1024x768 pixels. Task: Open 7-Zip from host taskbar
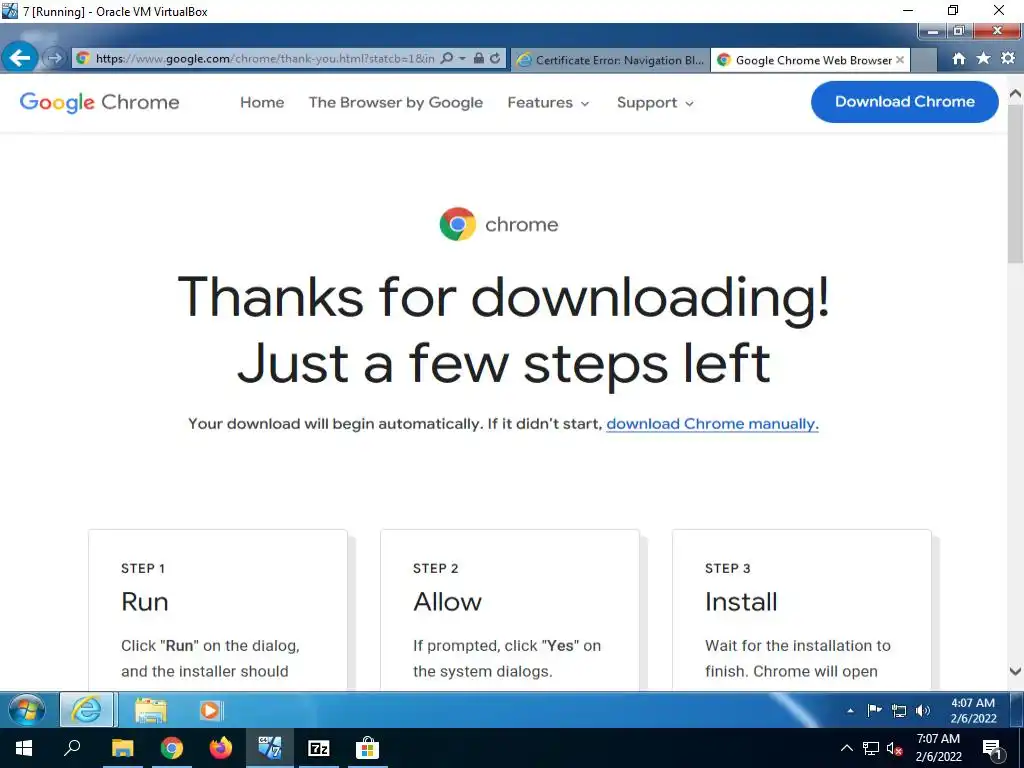319,748
